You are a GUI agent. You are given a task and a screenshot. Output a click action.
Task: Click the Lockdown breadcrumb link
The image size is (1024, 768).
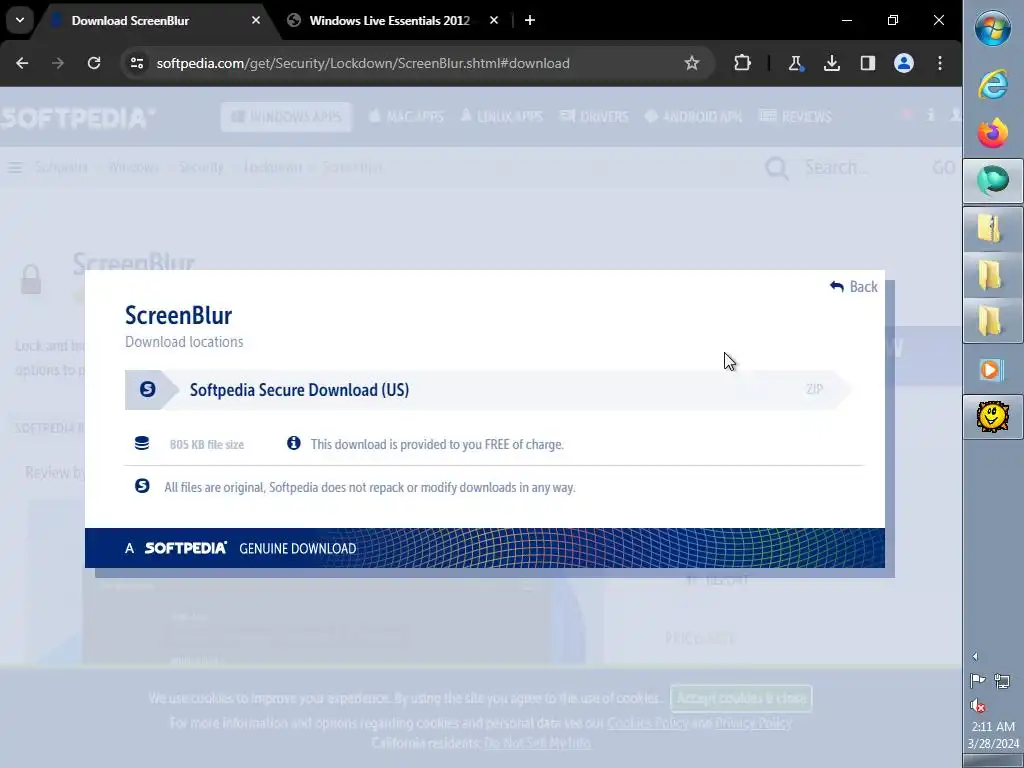point(273,167)
